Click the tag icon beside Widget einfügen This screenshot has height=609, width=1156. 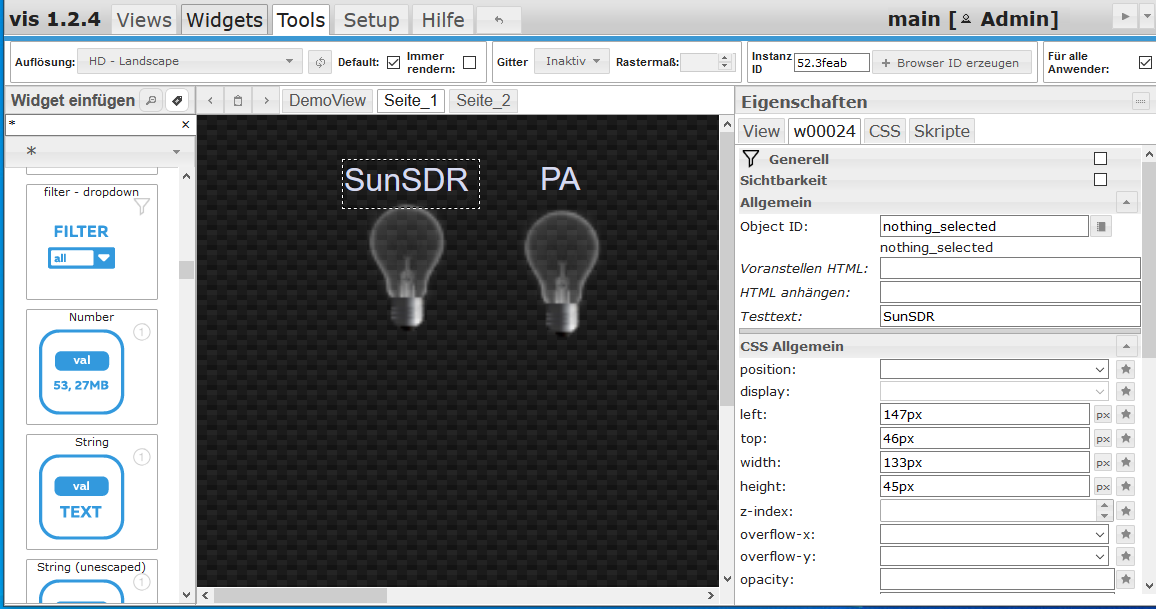tap(176, 100)
